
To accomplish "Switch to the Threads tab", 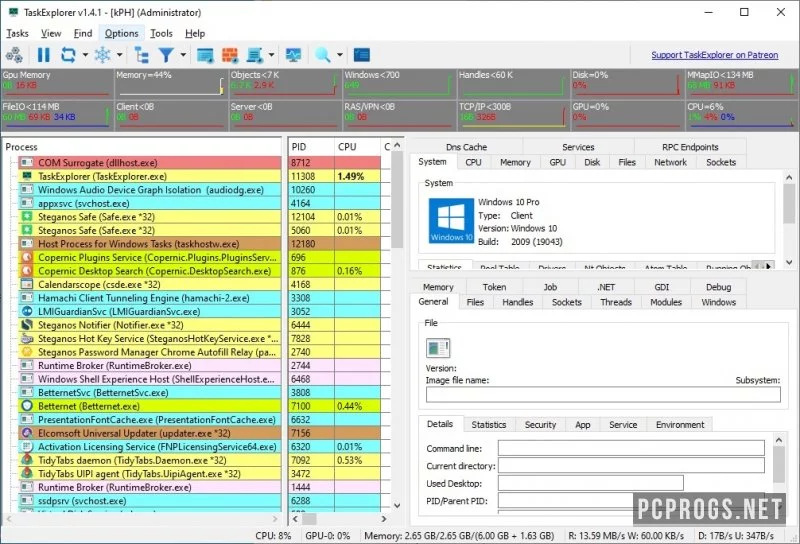I will pos(616,302).
